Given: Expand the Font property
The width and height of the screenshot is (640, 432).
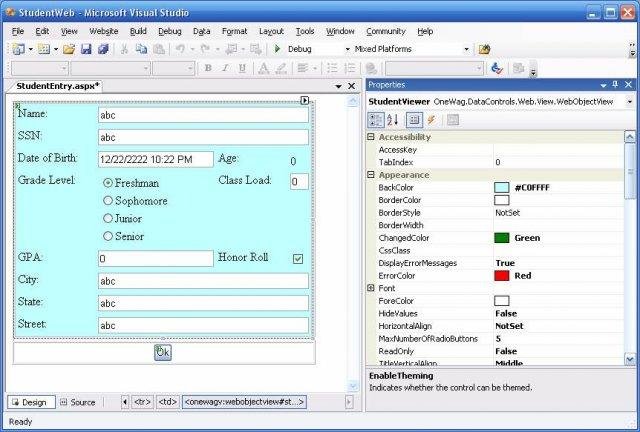Looking at the screenshot, I should point(371,288).
